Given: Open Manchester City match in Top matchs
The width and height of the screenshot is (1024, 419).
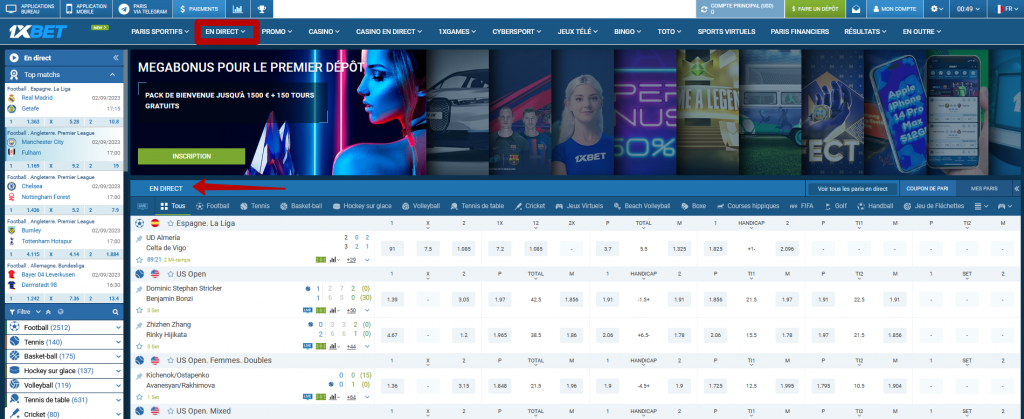Looking at the screenshot, I should click(x=63, y=147).
